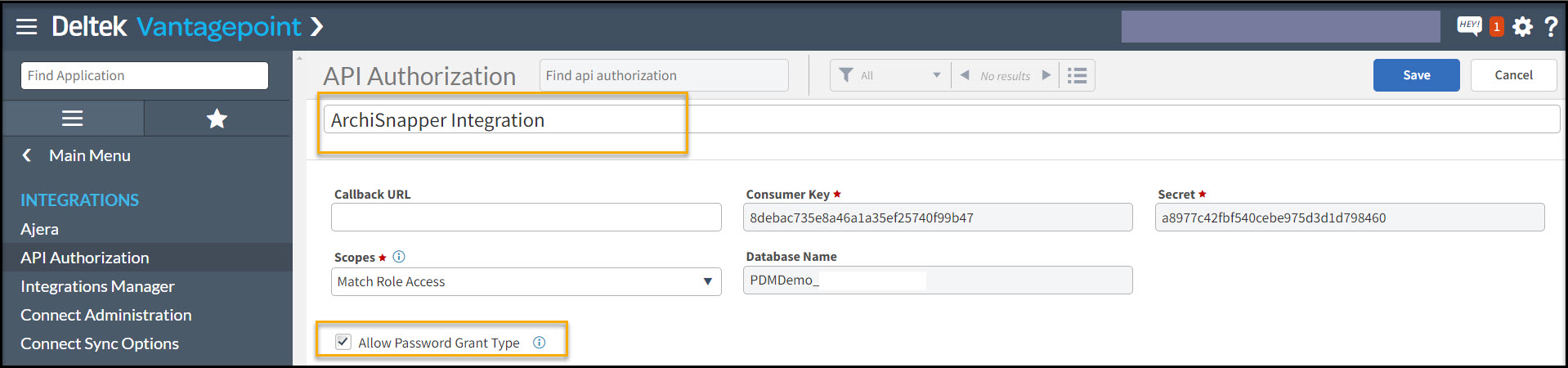Click the Find api authorization search box

[x=664, y=75]
